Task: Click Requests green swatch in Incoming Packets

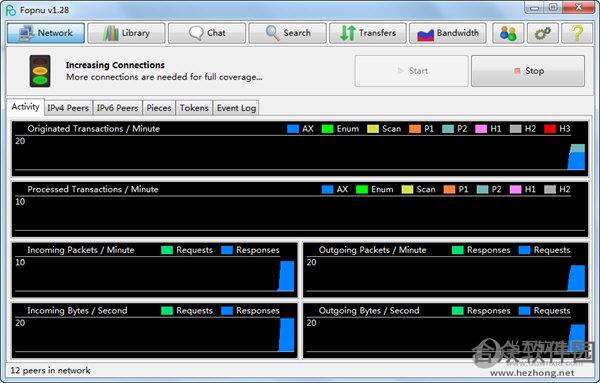Action: click(x=167, y=250)
